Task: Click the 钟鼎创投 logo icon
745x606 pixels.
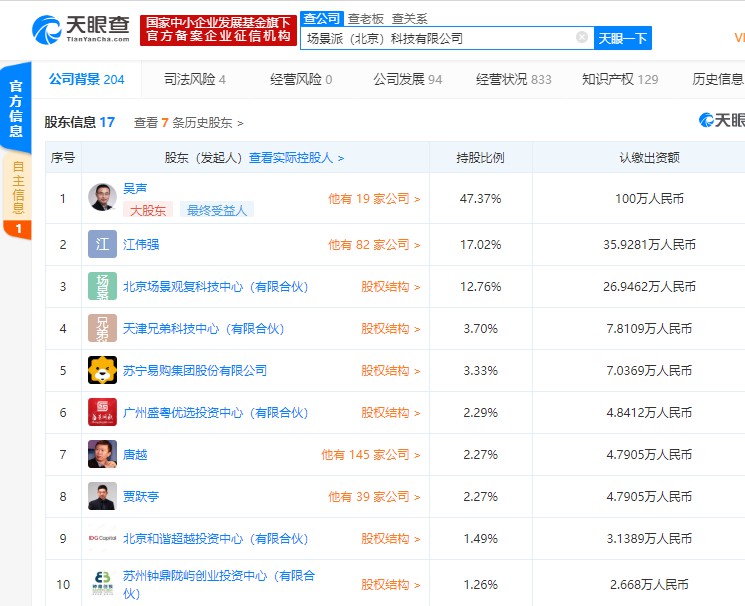Action: pos(102,584)
